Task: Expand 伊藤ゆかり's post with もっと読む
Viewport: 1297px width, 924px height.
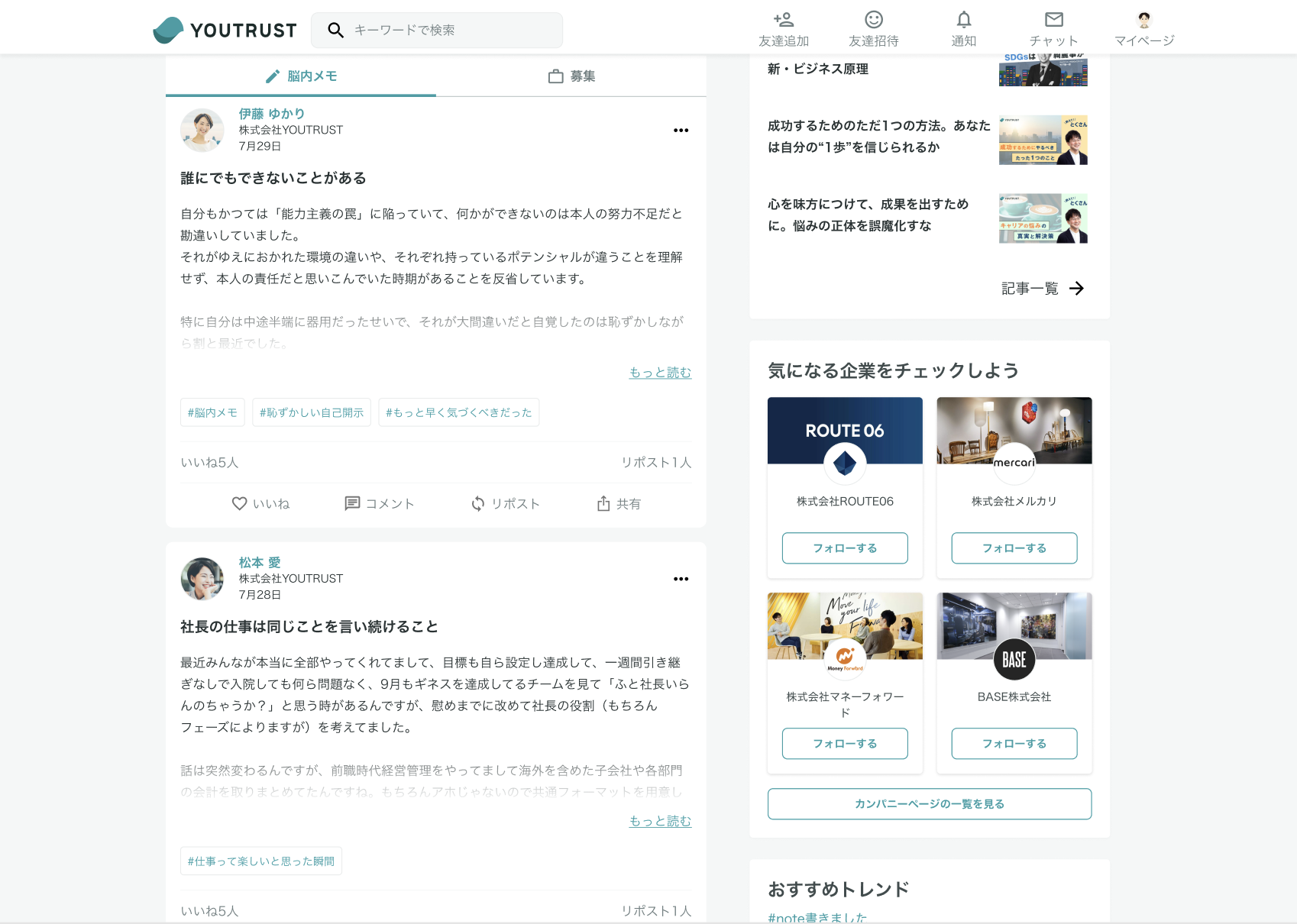Action: click(659, 373)
